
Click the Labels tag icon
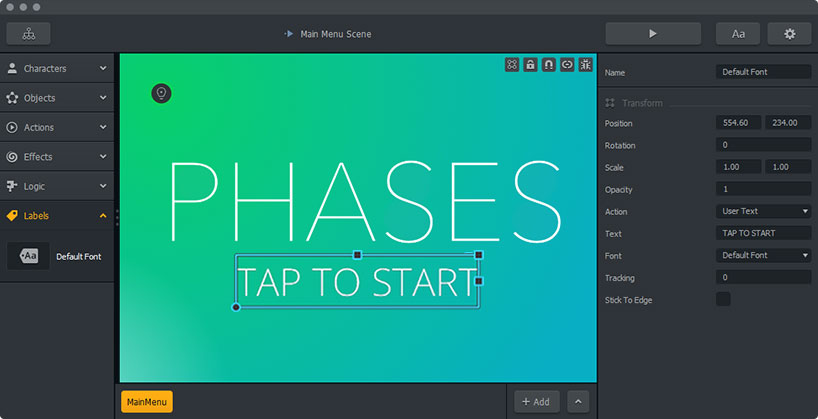[12, 216]
